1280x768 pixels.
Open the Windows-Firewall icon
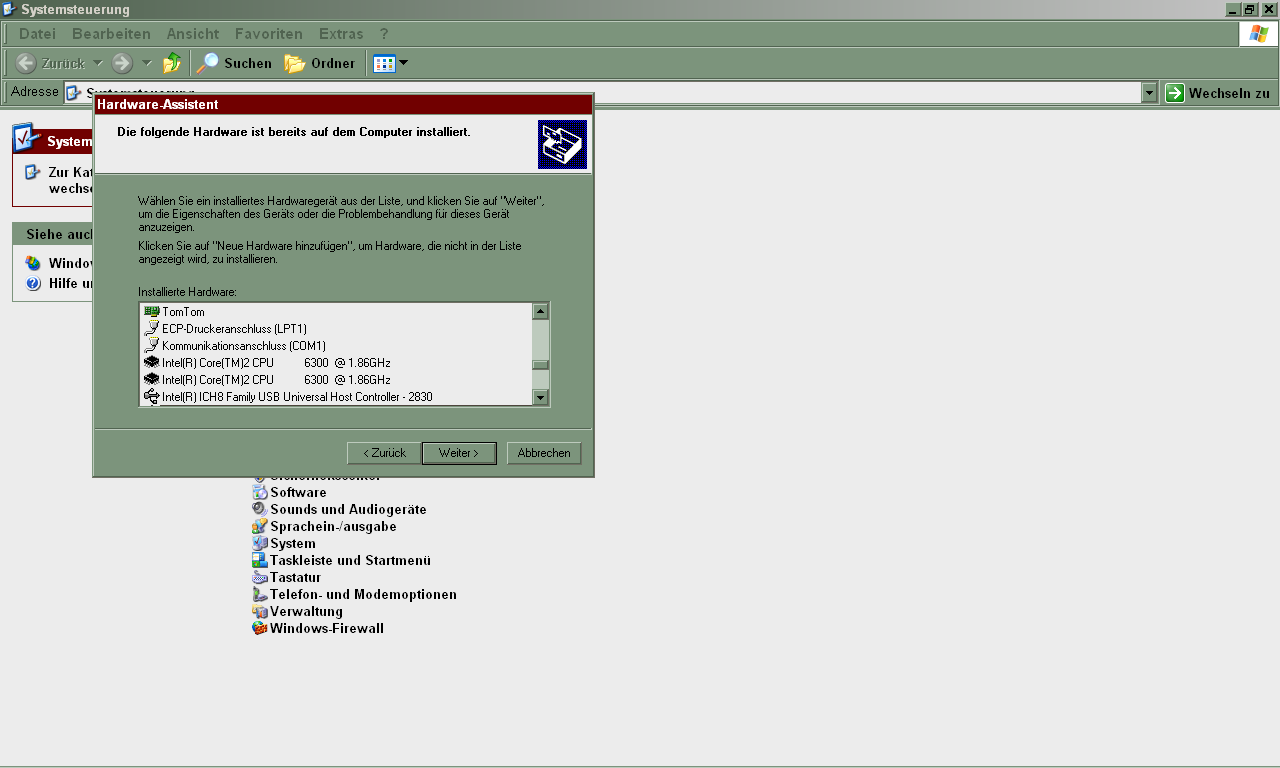click(x=260, y=628)
